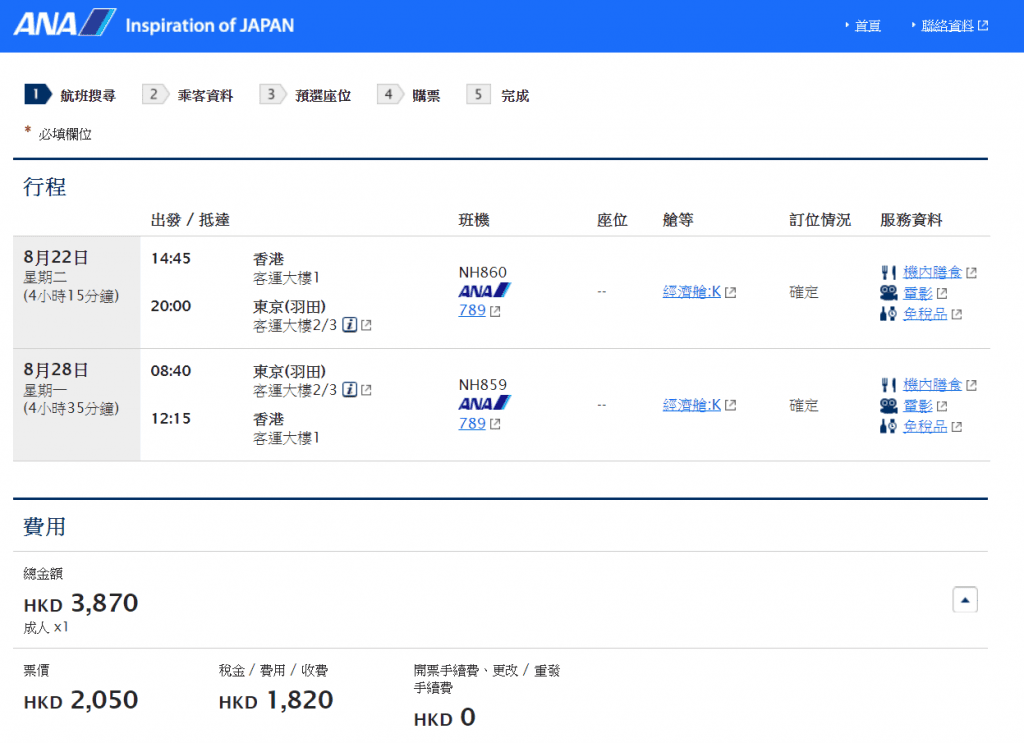
Task: Go to 首頁 in the top navigation
Action: point(867,26)
